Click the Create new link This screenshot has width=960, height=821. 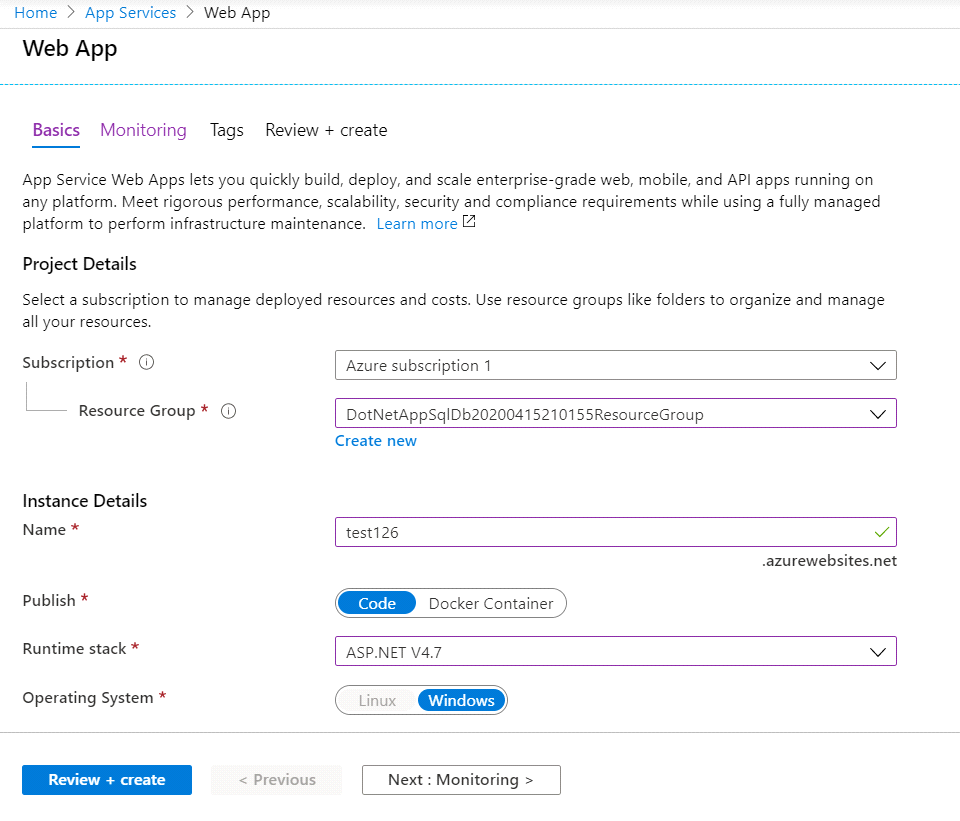375,441
